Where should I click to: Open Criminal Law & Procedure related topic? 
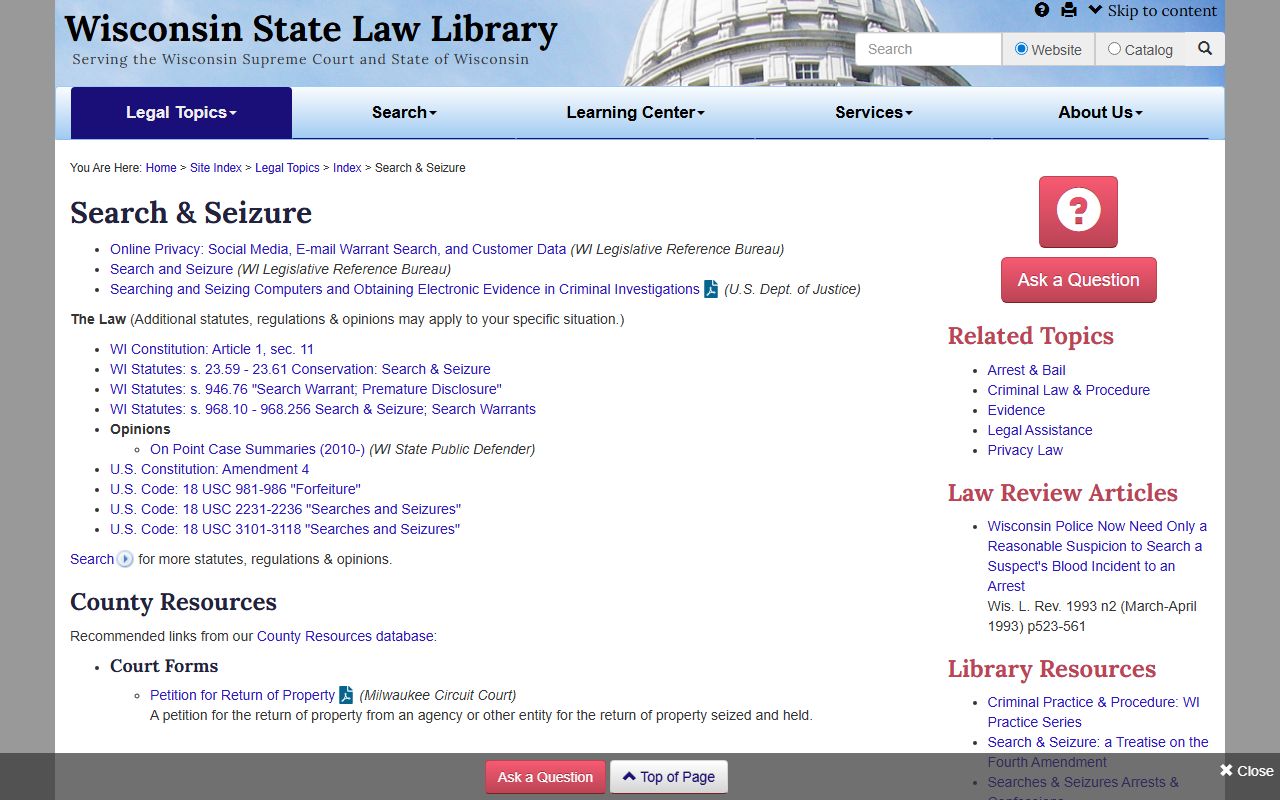pyautogui.click(x=1068, y=390)
